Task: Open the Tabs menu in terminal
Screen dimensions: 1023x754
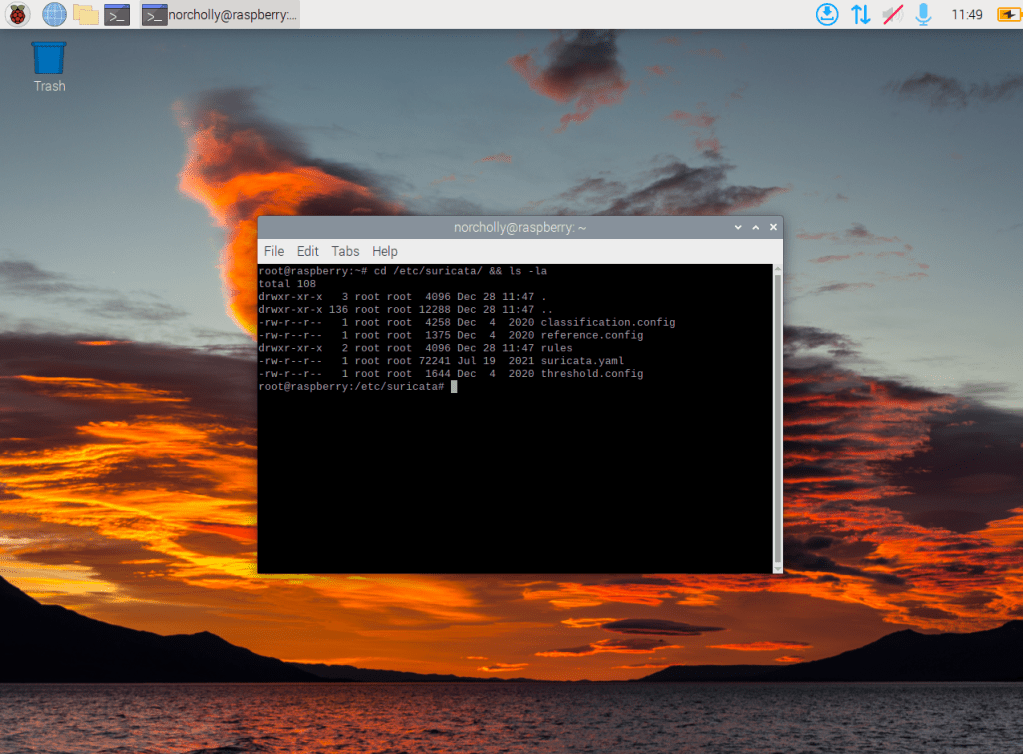Action: (345, 251)
